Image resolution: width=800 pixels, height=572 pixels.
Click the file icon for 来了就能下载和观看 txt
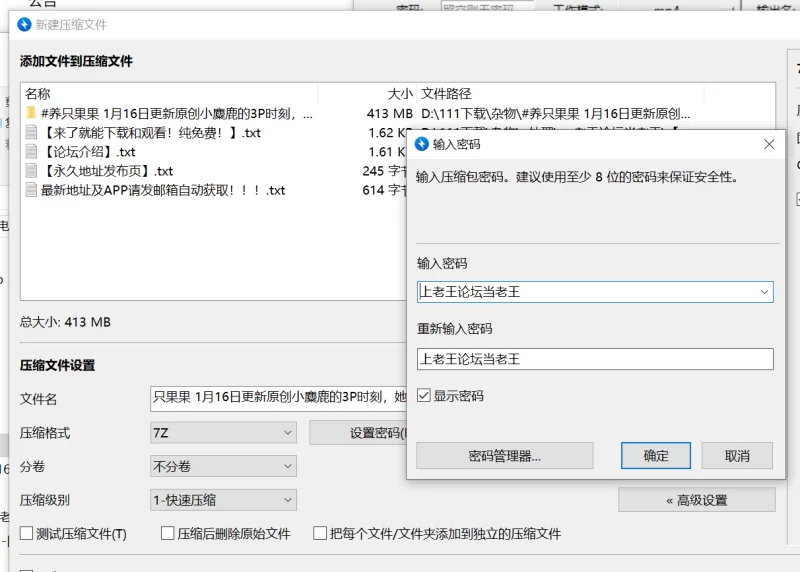click(31, 133)
